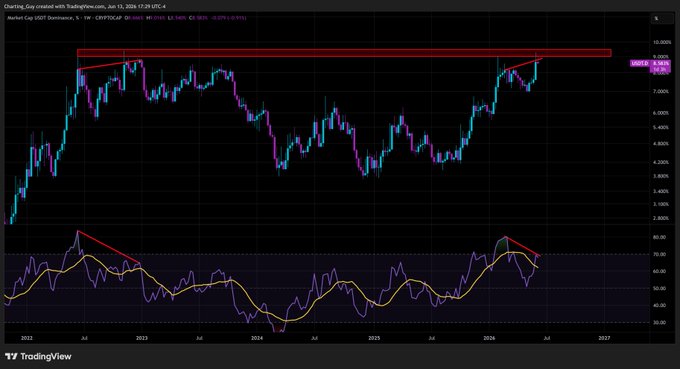
Task: Click the 2025 time axis label
Action: pos(374,338)
